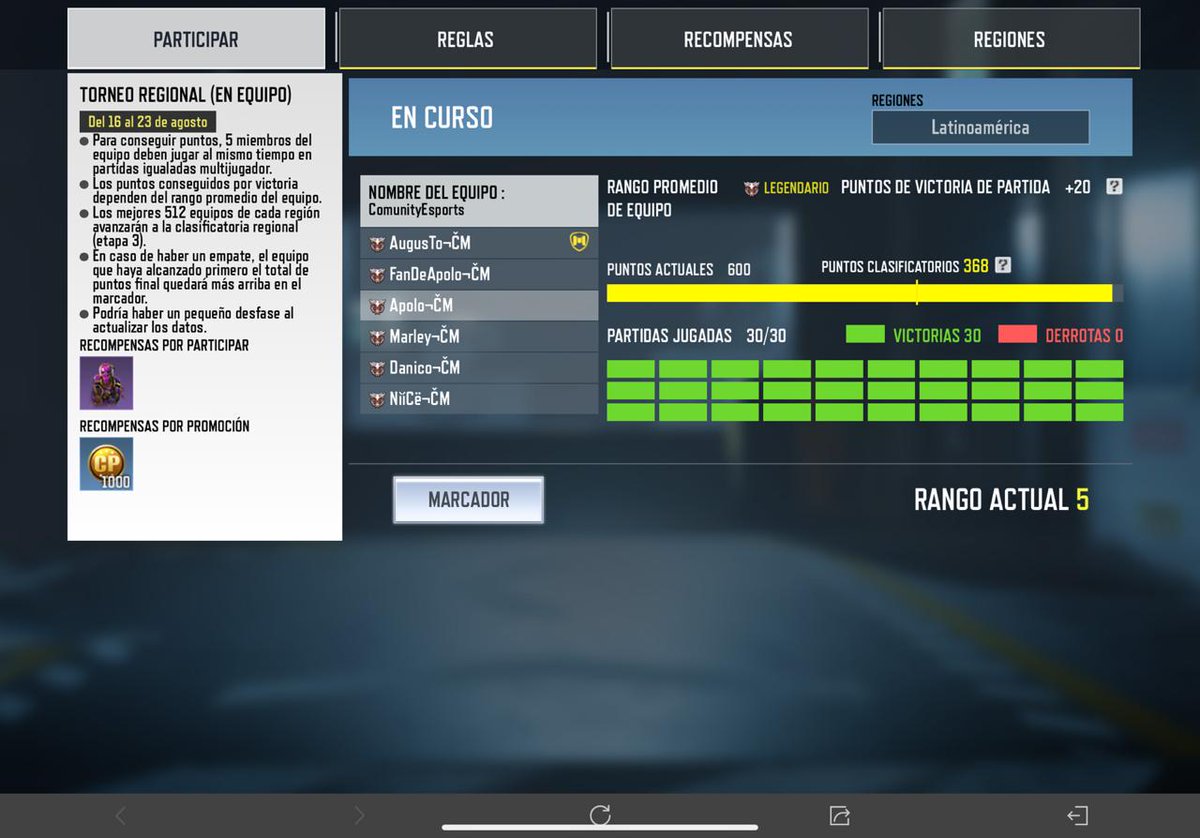
Task: Click the 'PUNTOS ACTUALES 600' text
Action: [679, 269]
